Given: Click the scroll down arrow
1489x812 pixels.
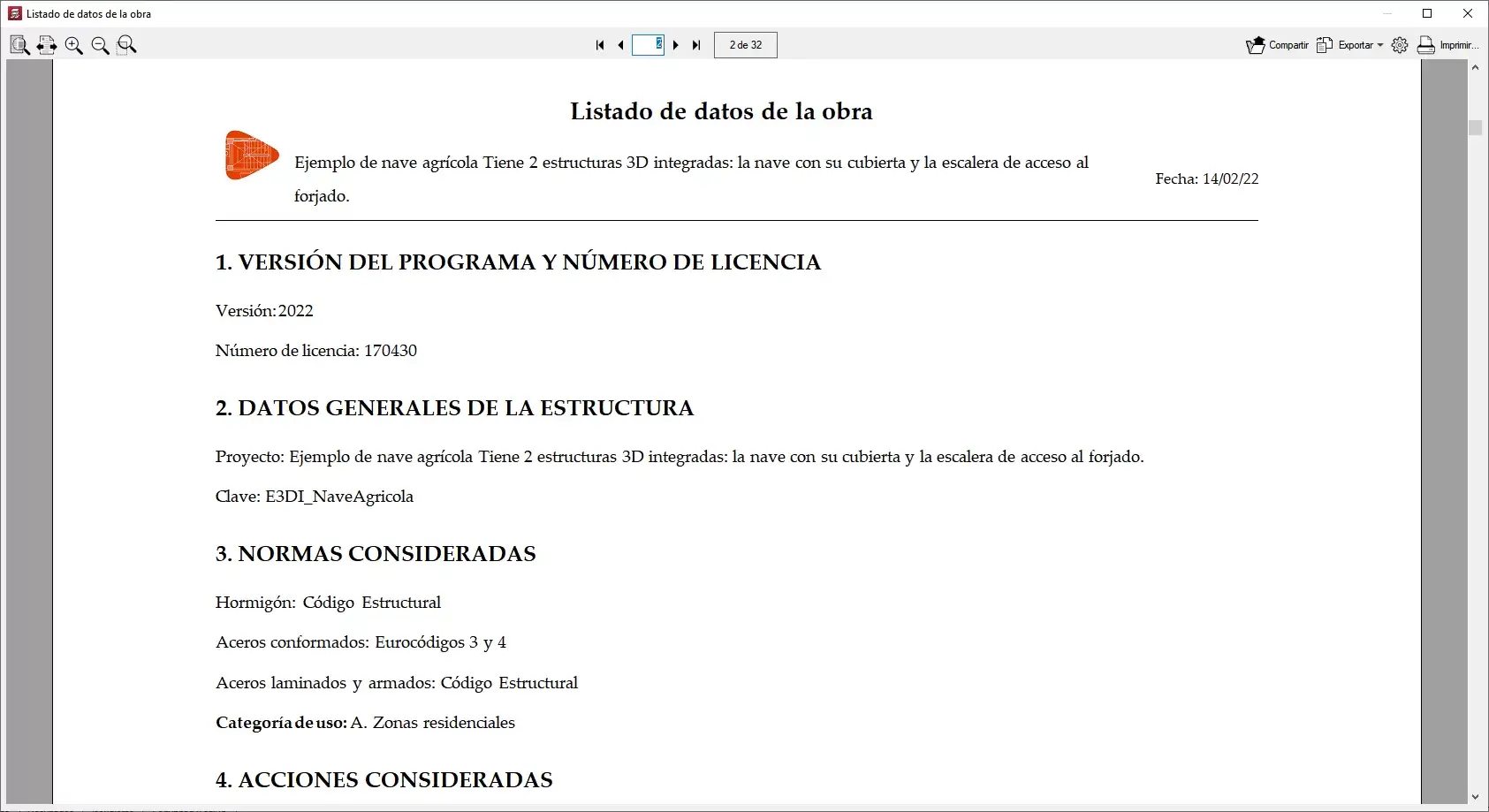Looking at the screenshot, I should pos(1475,798).
